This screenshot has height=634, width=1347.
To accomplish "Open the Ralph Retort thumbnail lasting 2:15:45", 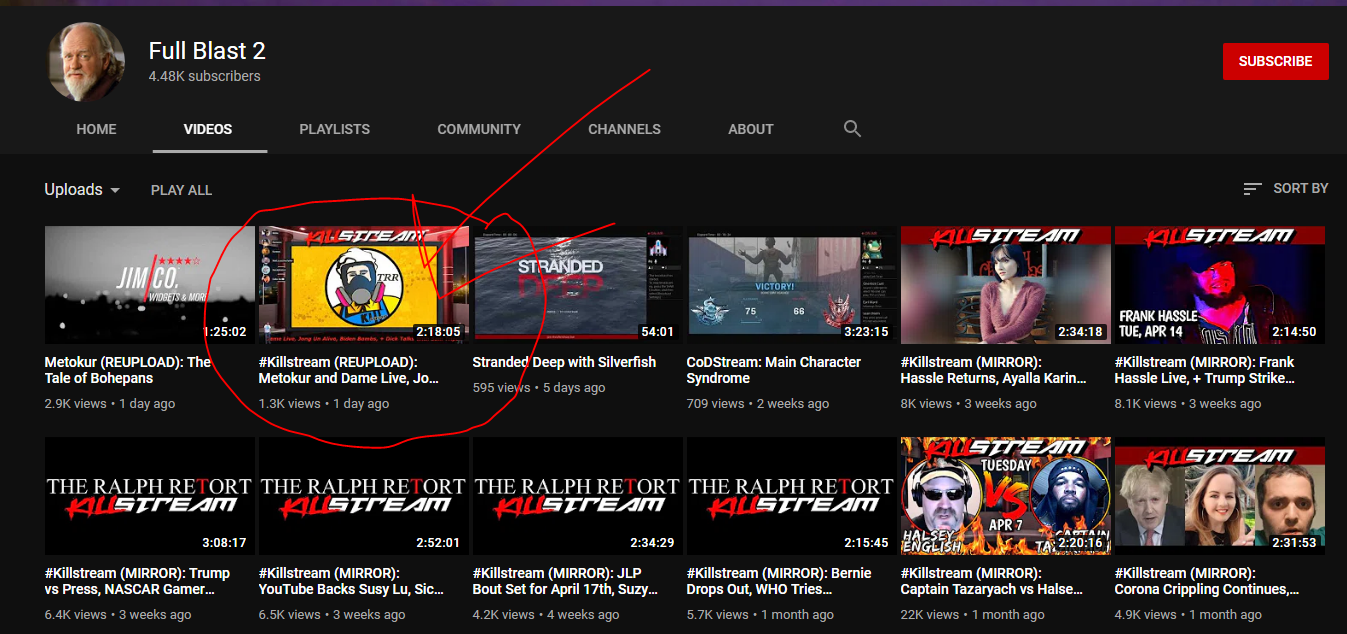I will tap(791, 496).
